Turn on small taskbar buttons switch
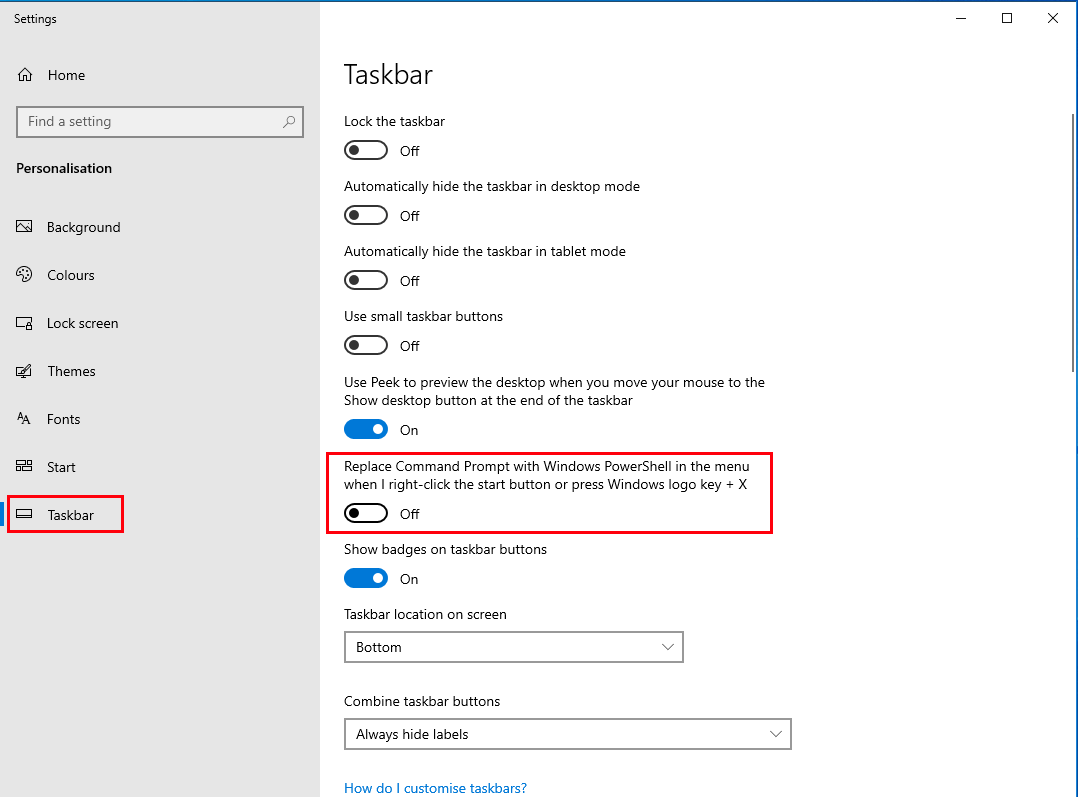Image resolution: width=1078 pixels, height=797 pixels. (x=366, y=345)
